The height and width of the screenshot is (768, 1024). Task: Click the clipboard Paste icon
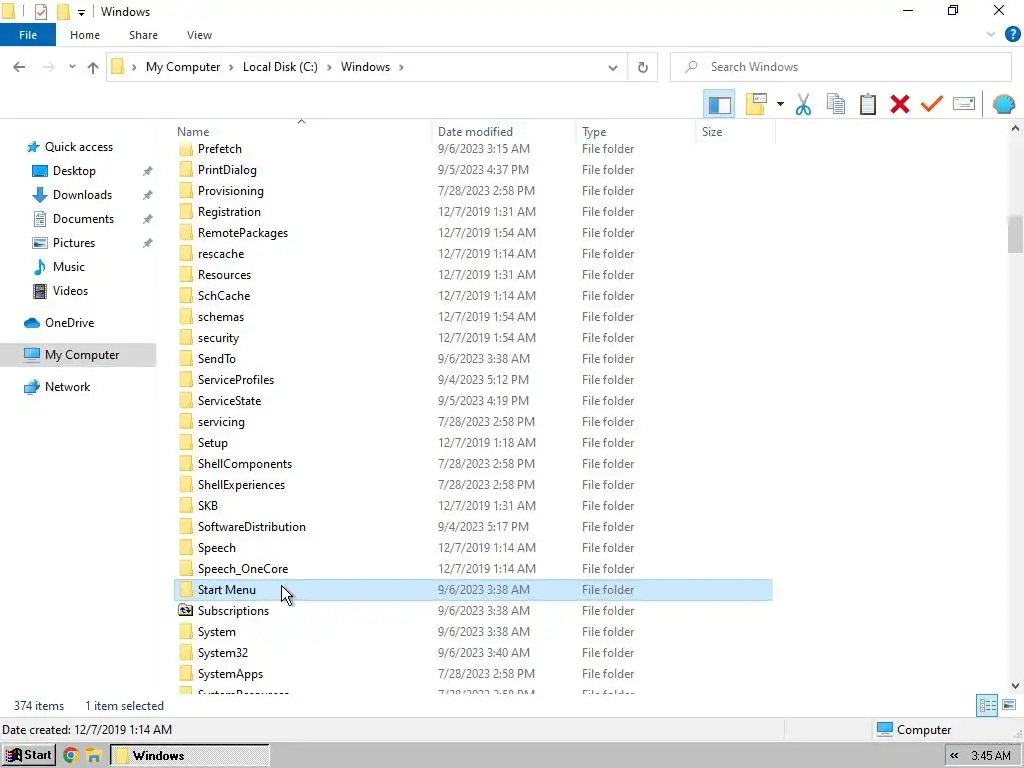coord(867,104)
